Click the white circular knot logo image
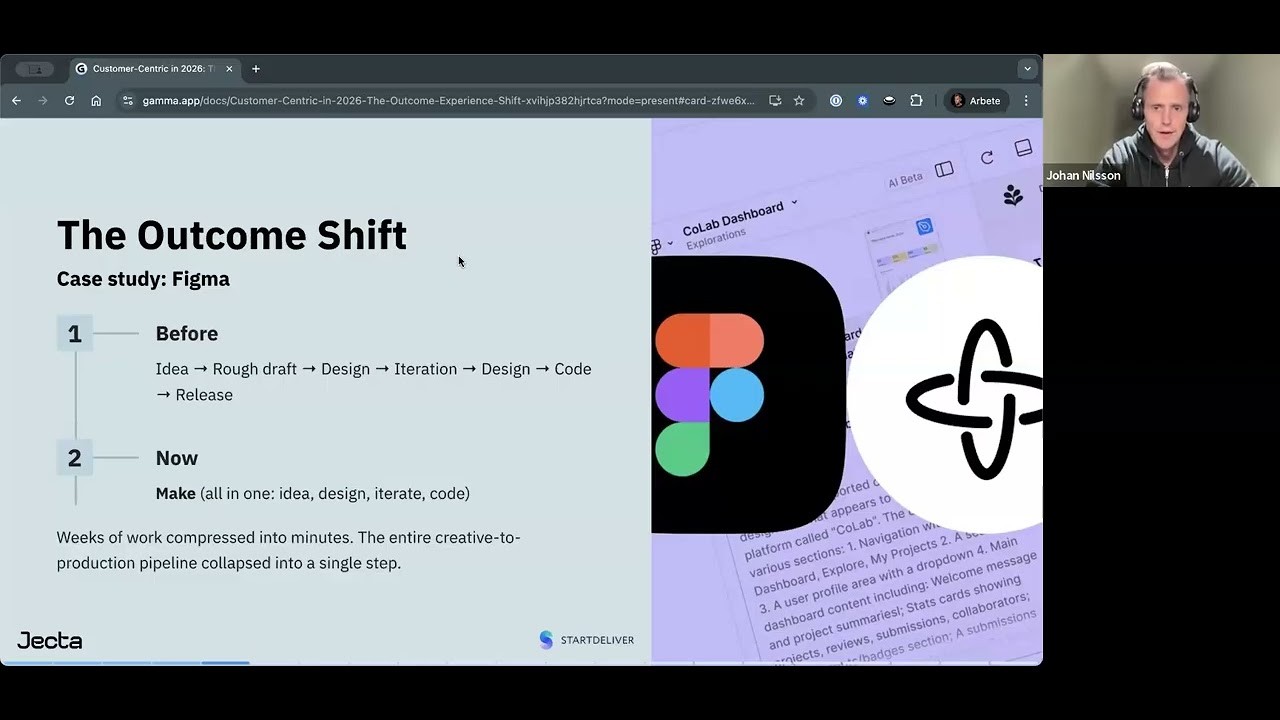 [x=945, y=395]
